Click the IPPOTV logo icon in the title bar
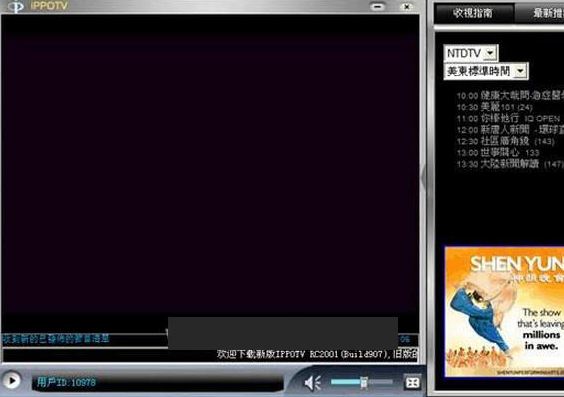 point(16,6)
